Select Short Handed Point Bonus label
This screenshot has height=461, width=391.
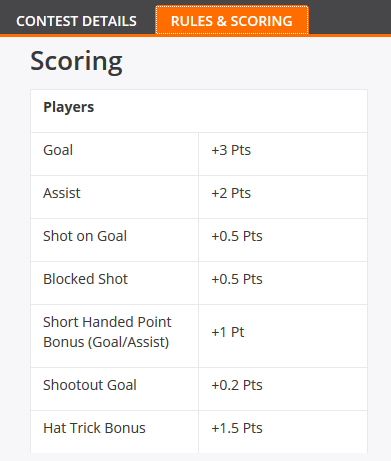(107, 332)
